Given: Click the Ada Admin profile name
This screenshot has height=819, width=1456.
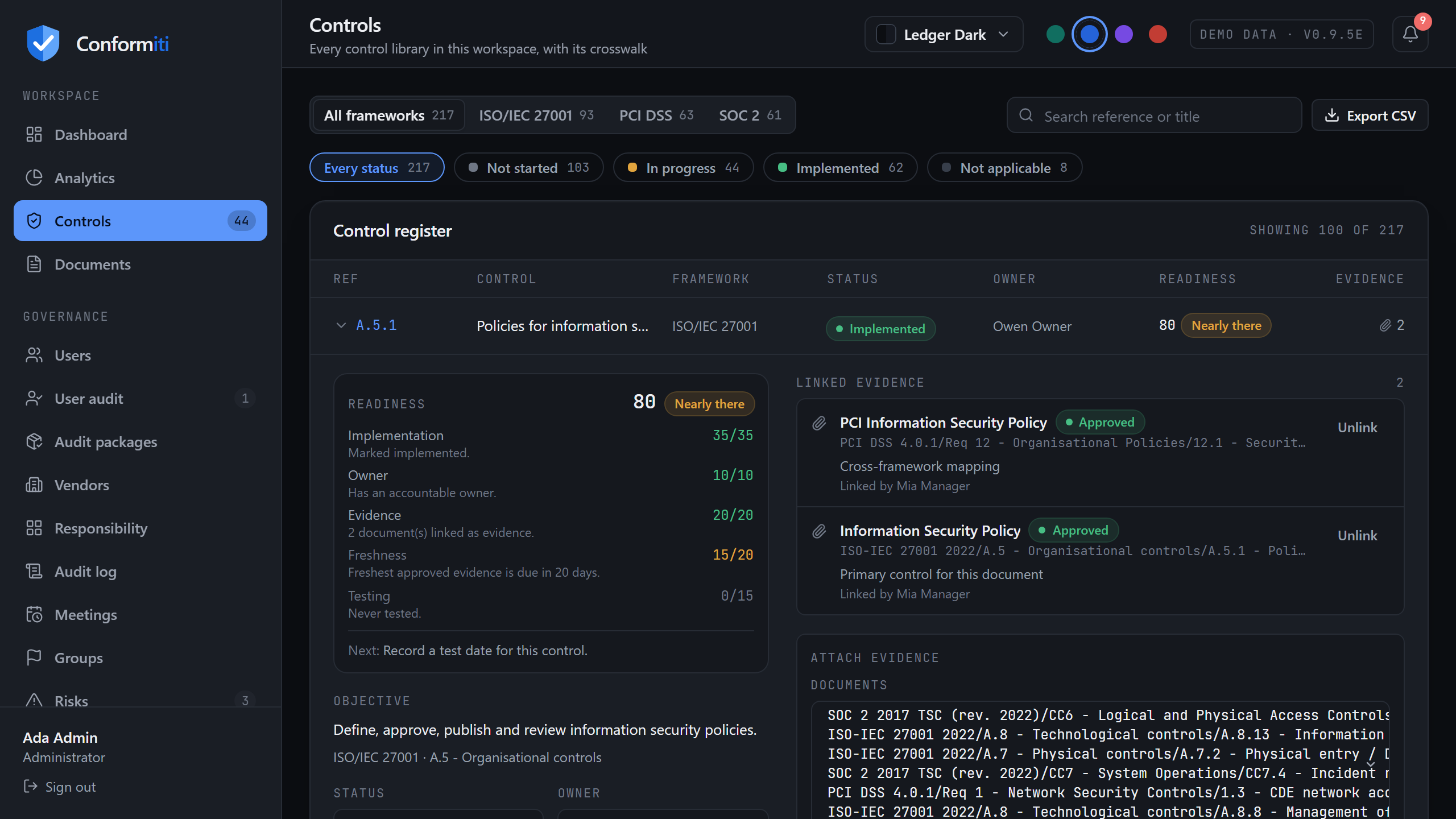Looking at the screenshot, I should 60,738.
